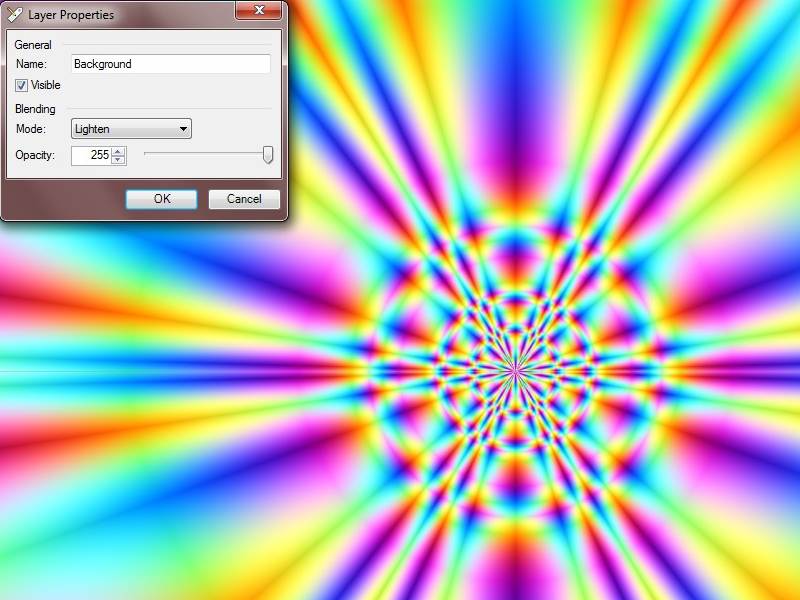Click the General section heading
Viewport: 800px width, 600px height.
click(x=33, y=45)
